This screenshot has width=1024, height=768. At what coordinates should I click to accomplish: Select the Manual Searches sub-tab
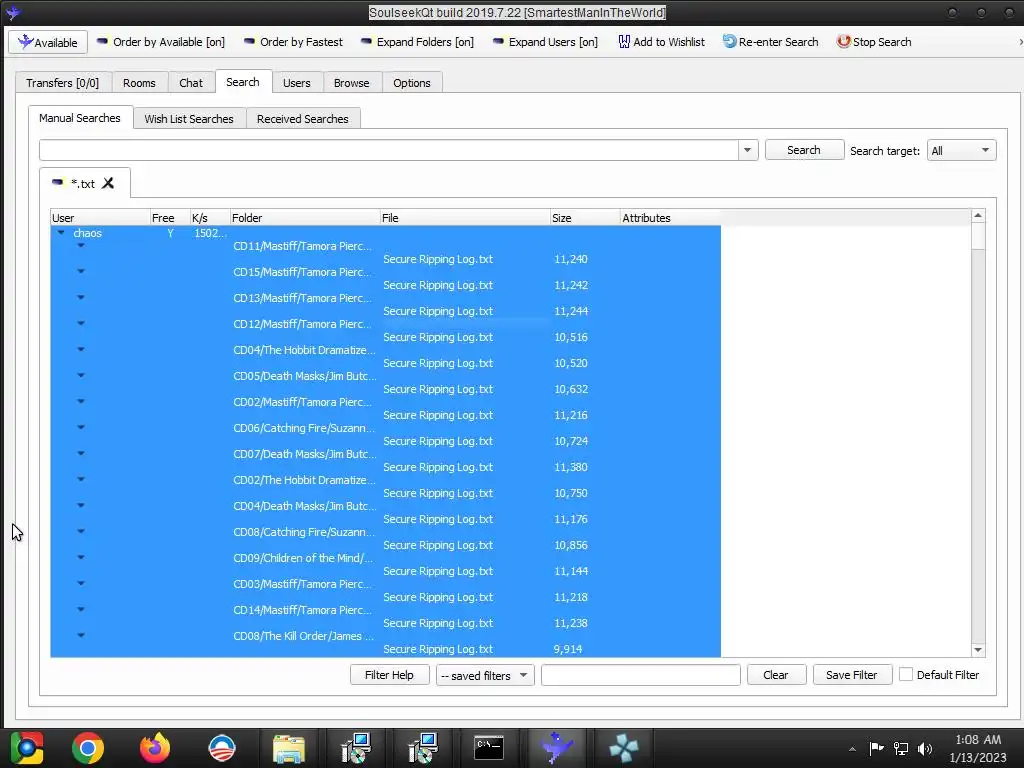(x=80, y=118)
